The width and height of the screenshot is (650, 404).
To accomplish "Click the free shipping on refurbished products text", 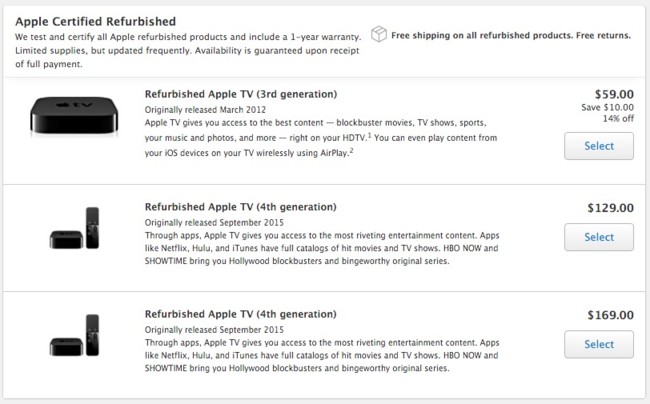I will 511,35.
